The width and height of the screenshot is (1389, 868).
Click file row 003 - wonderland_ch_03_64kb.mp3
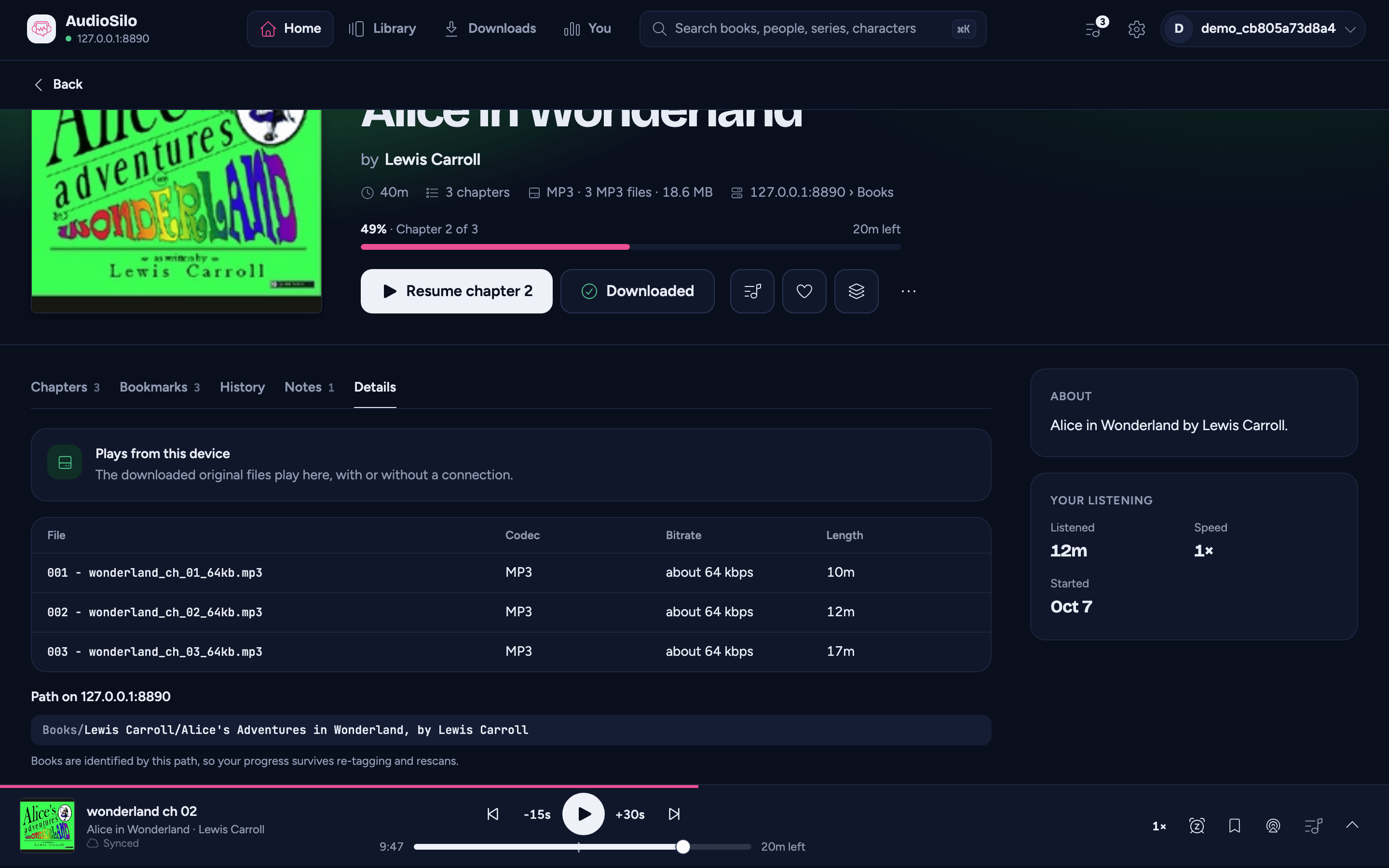pos(511,652)
